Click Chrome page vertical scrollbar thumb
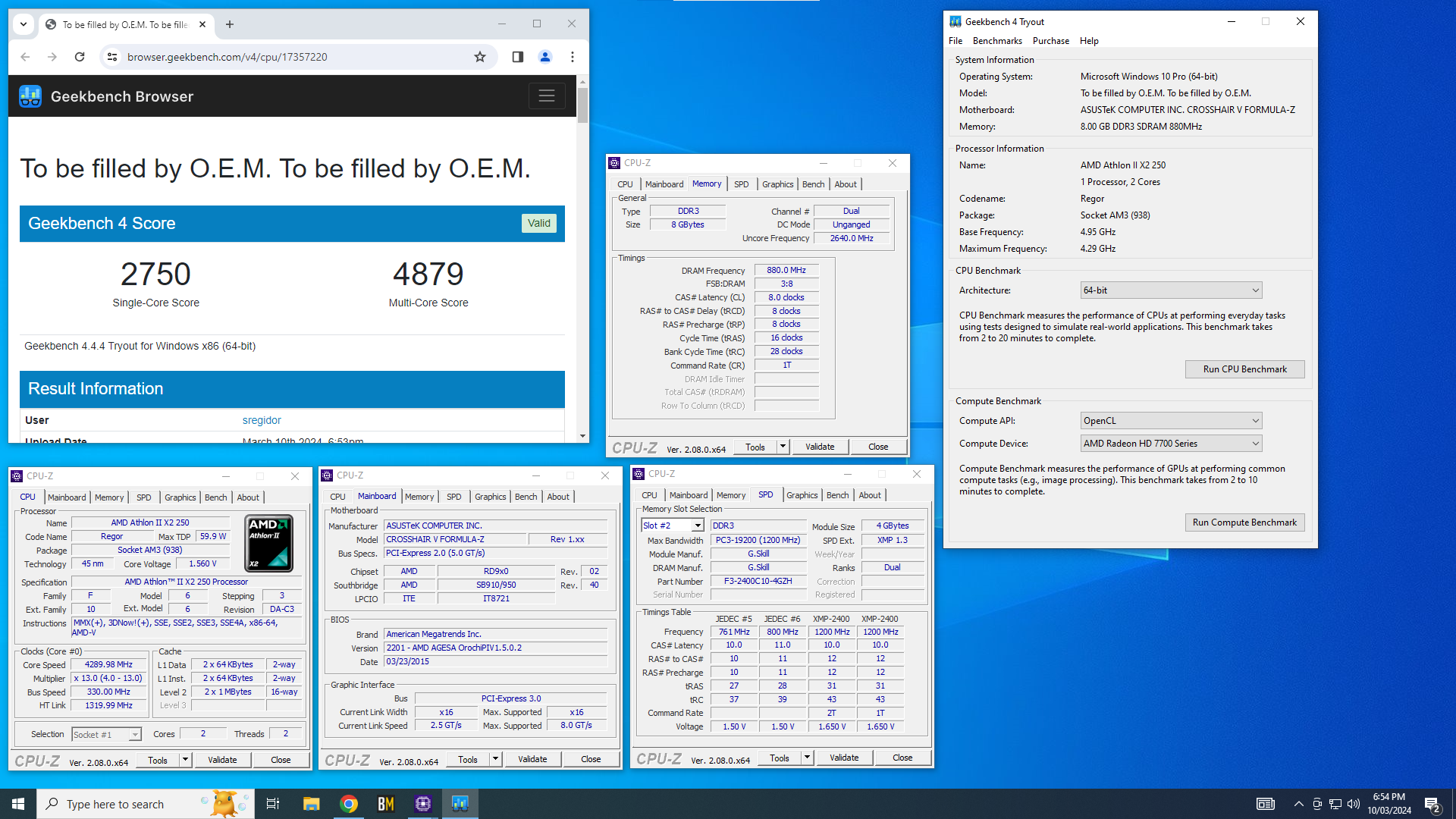Image resolution: width=1456 pixels, height=819 pixels. coord(582,105)
